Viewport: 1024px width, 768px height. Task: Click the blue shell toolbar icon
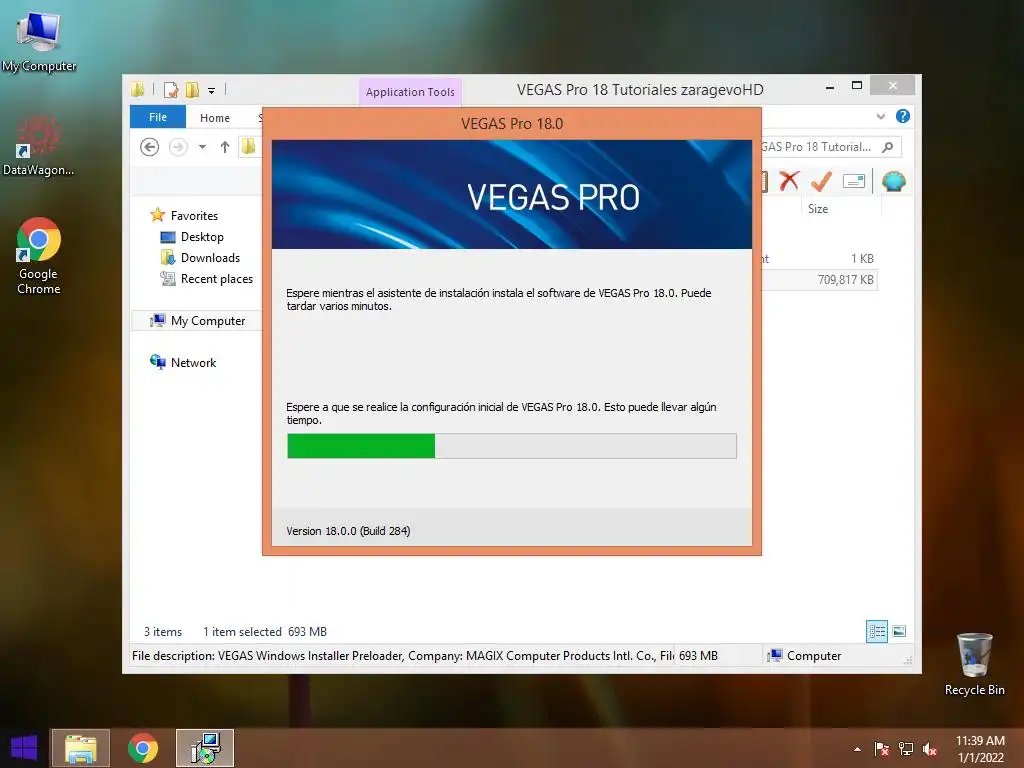(x=893, y=181)
